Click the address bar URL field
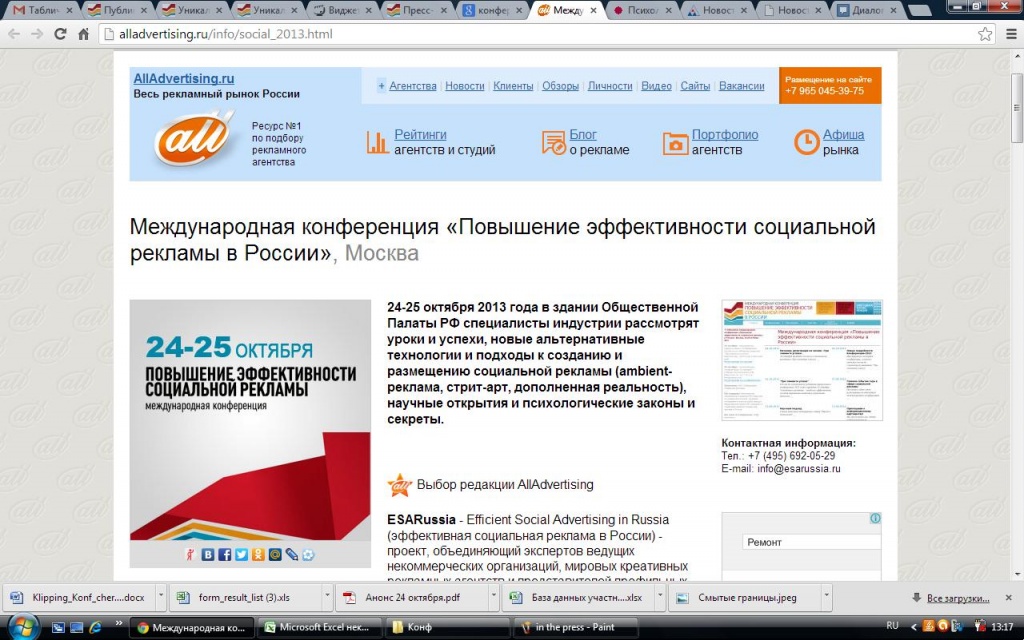 pos(545,34)
